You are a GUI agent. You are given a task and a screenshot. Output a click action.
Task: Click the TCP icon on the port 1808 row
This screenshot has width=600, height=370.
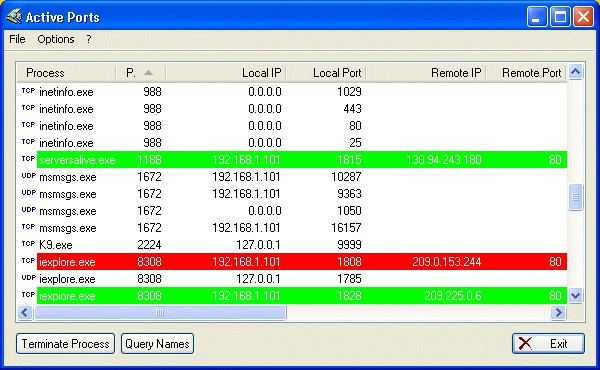click(28, 261)
